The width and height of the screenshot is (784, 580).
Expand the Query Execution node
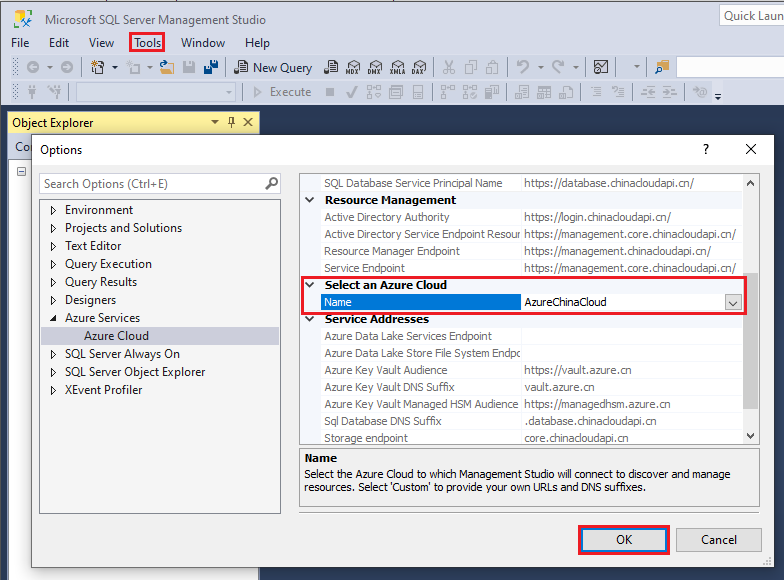(x=54, y=264)
